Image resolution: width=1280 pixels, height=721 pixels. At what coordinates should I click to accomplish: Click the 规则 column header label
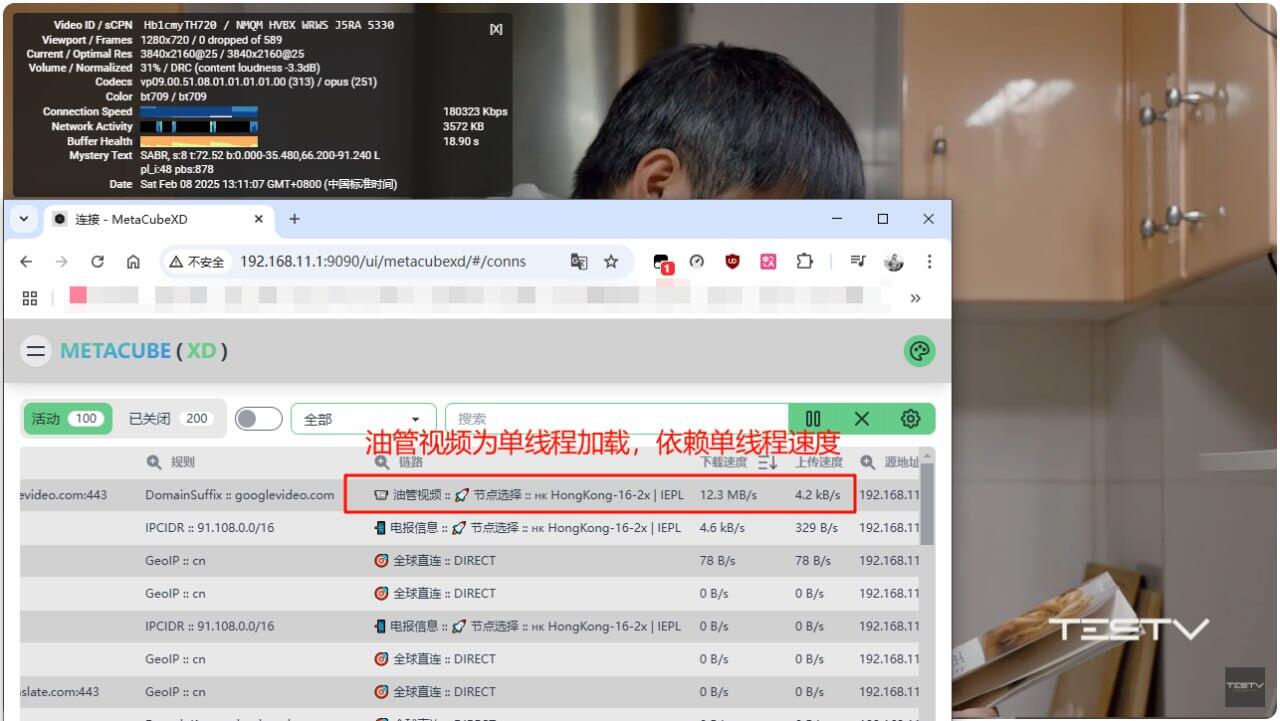[182, 462]
